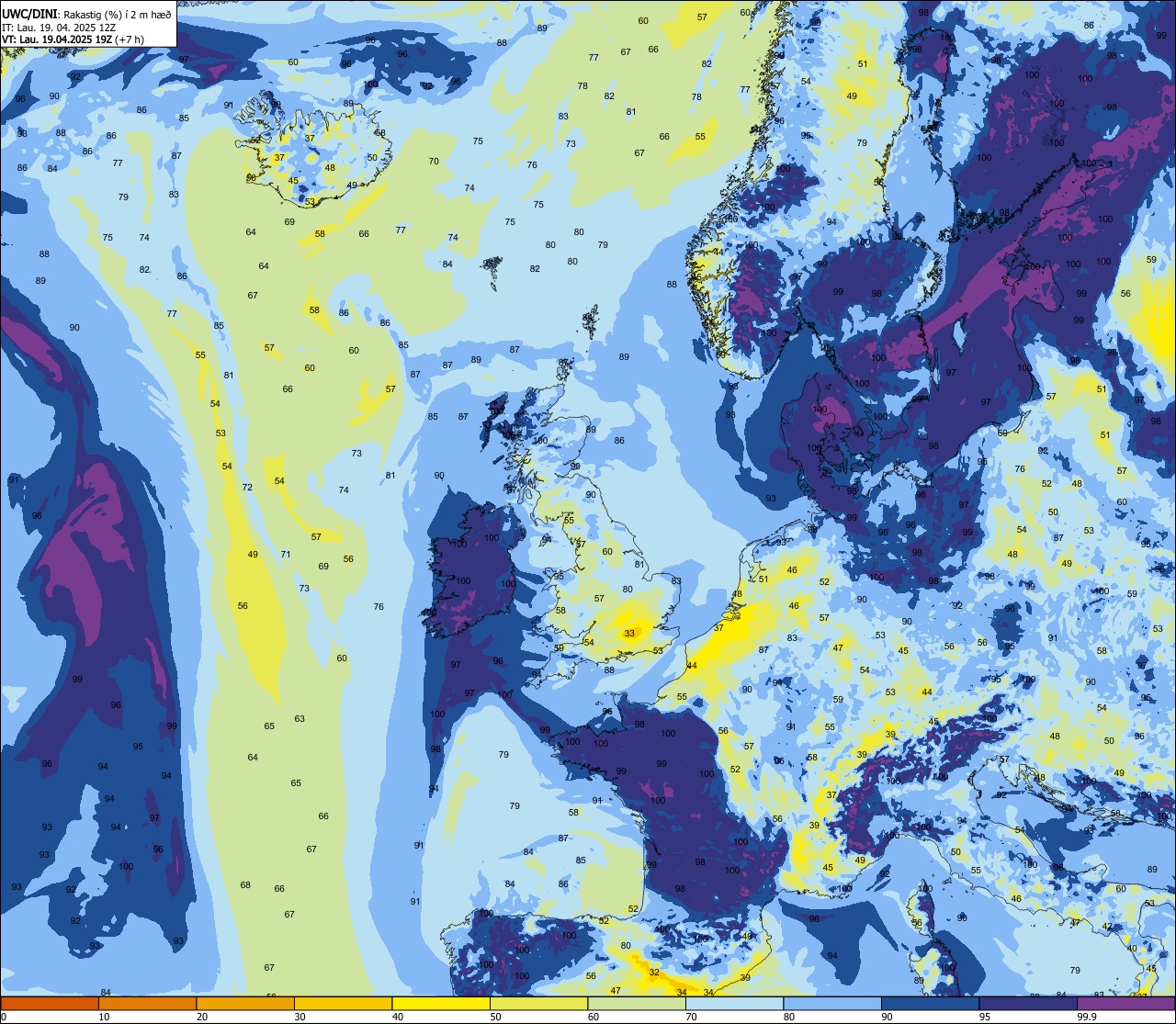Image resolution: width=1176 pixels, height=1024 pixels.
Task: Click the 30–40 amber legend segment
Action: coord(344,1004)
